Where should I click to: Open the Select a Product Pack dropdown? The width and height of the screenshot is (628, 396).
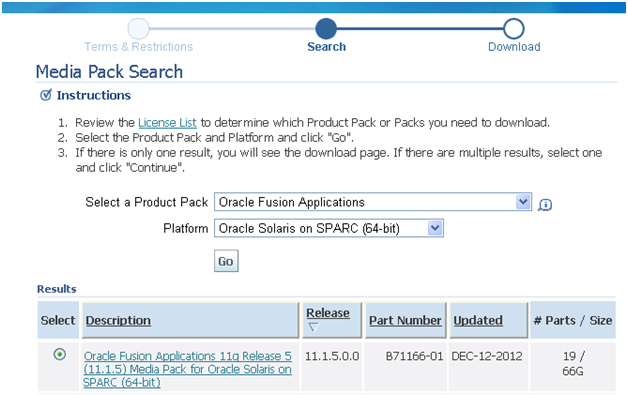tap(373, 202)
